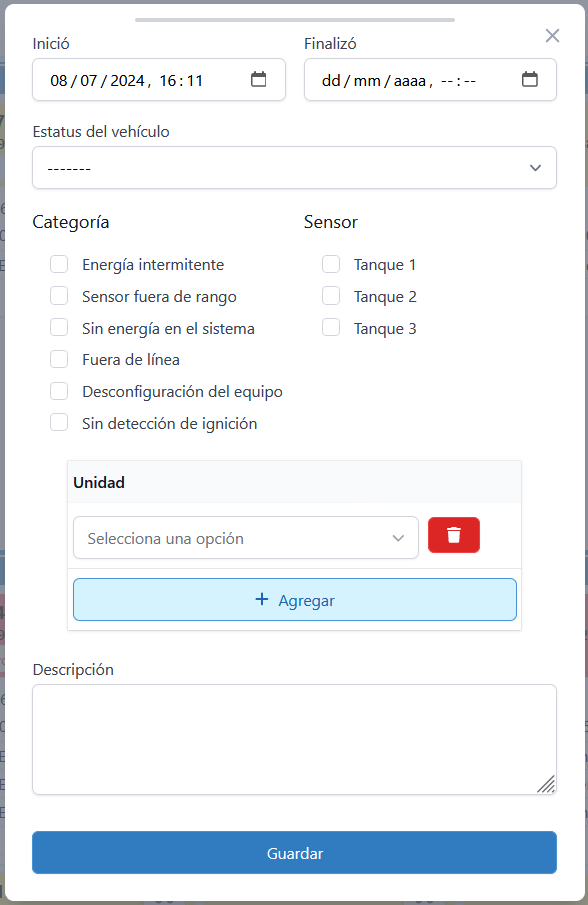Enable the Fuera de línea checkbox
The height and width of the screenshot is (905, 588).
59,359
